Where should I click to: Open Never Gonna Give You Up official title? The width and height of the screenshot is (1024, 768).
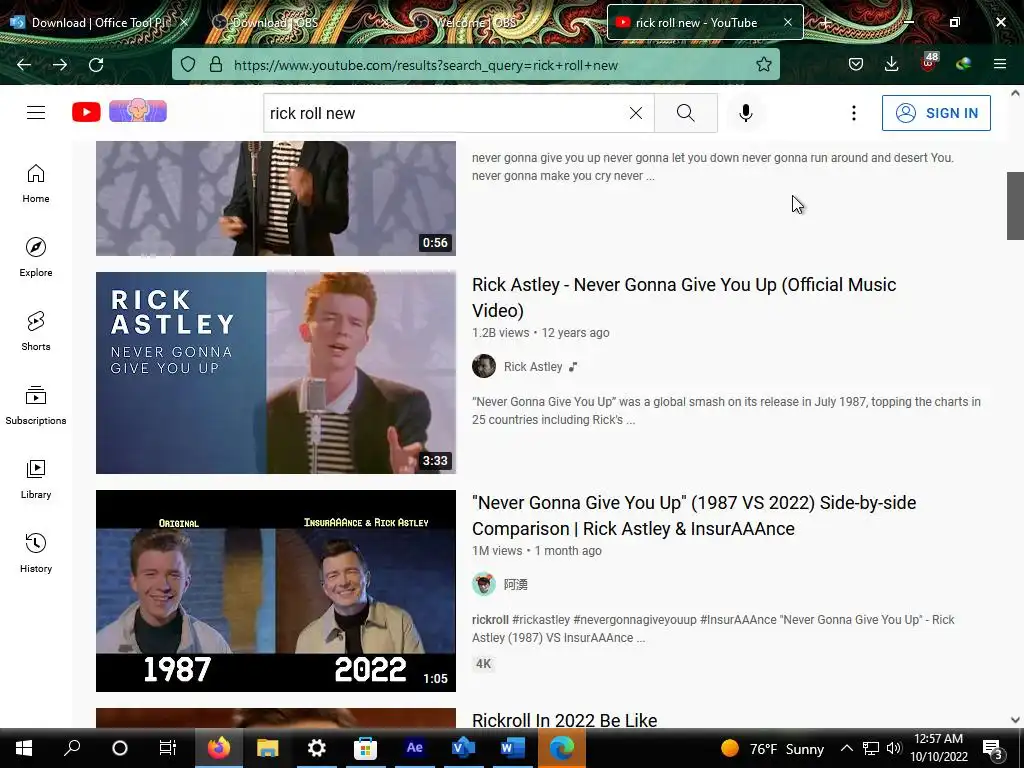[684, 297]
